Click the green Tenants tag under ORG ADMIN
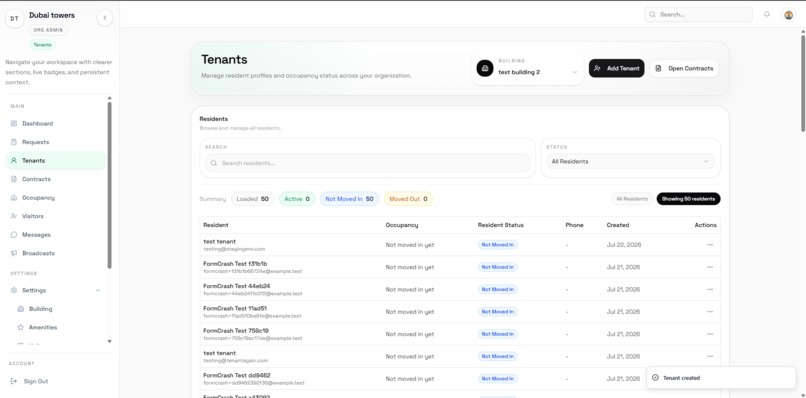Screen dimensions: 806x398 pyautogui.click(x=43, y=45)
